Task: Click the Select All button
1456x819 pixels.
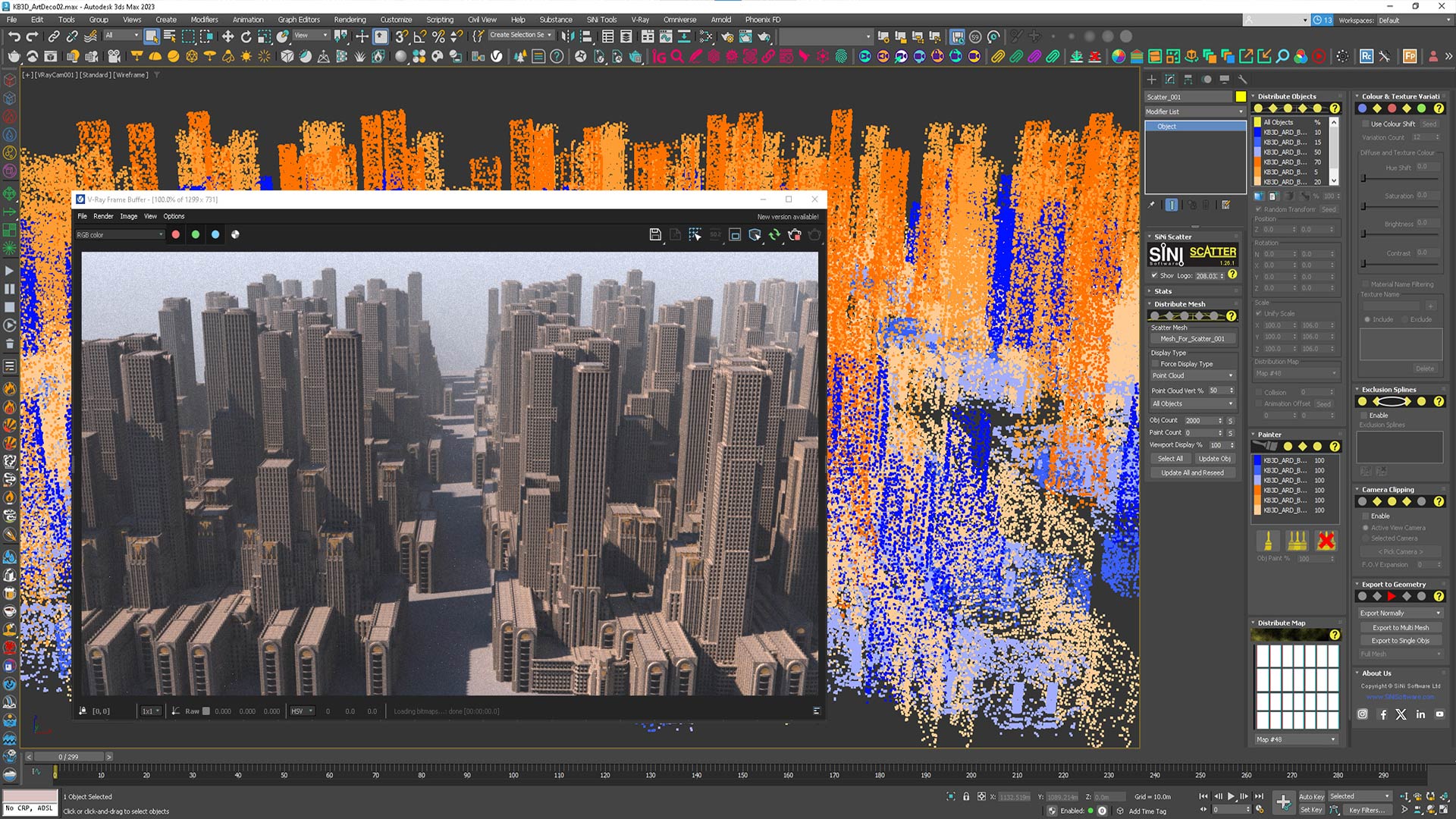Action: pyautogui.click(x=1169, y=459)
